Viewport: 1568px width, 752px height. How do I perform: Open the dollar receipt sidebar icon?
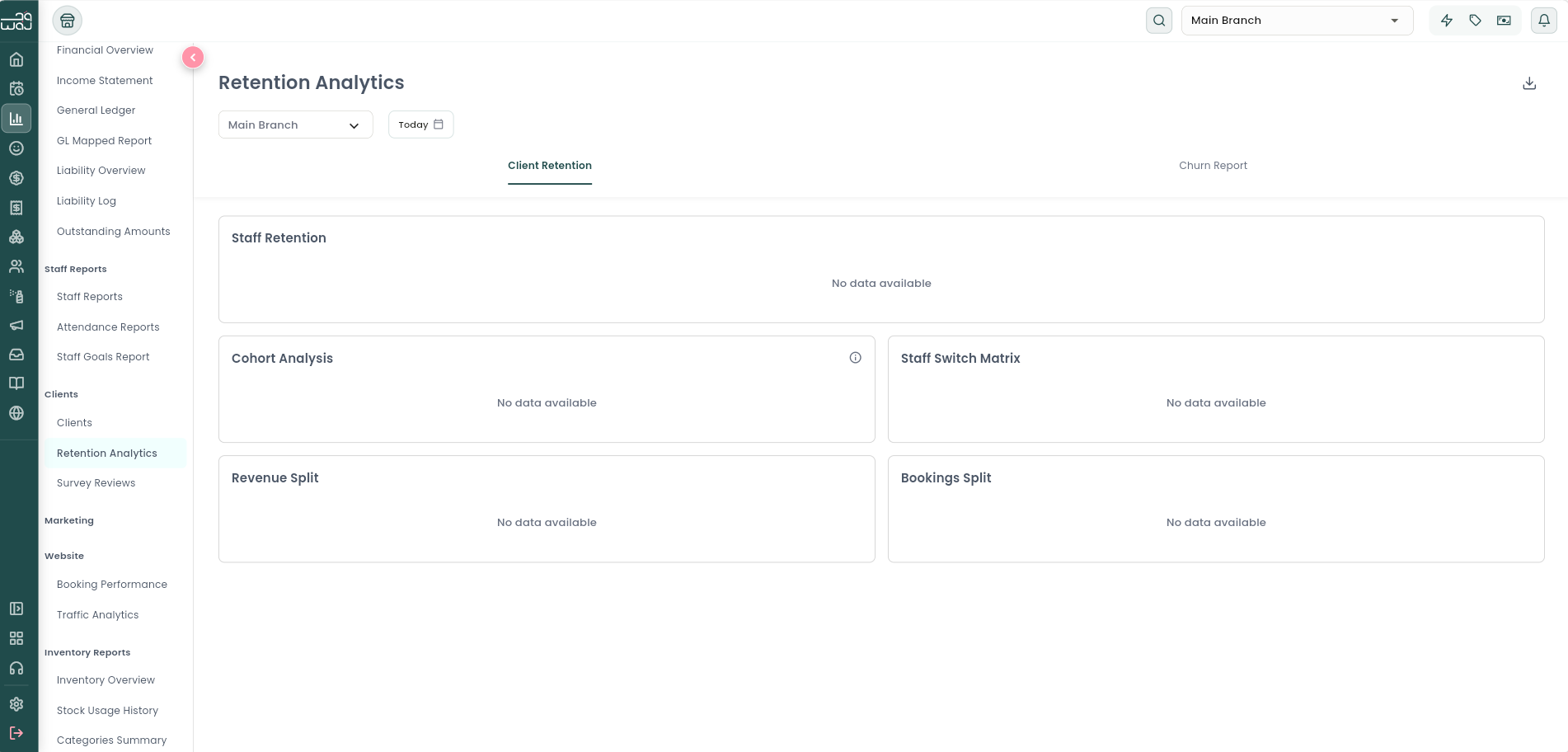click(x=16, y=208)
